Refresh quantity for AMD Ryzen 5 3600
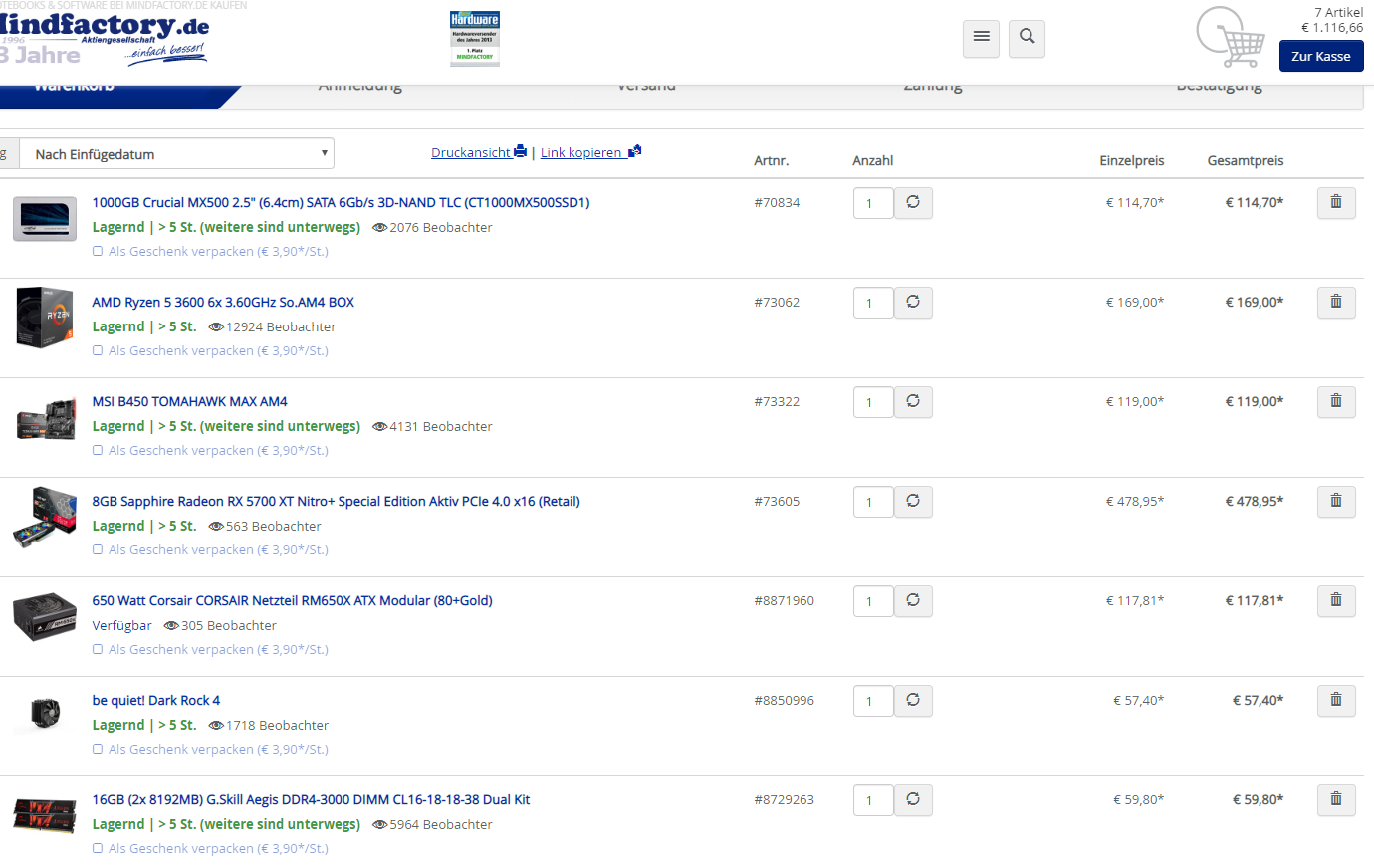The width and height of the screenshot is (1374, 868). coord(913,302)
